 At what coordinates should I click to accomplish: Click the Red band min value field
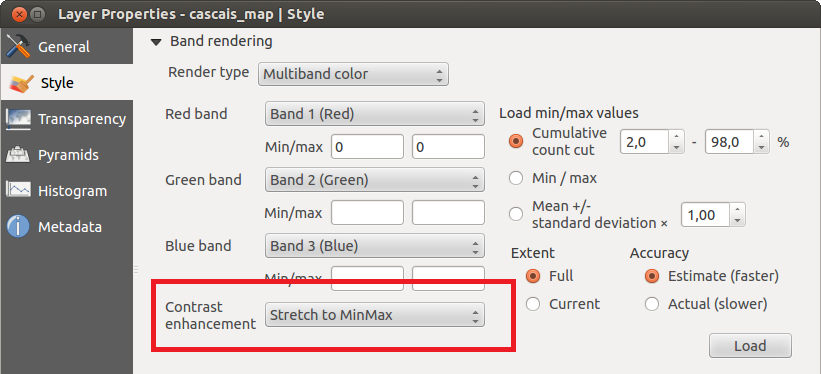point(368,147)
